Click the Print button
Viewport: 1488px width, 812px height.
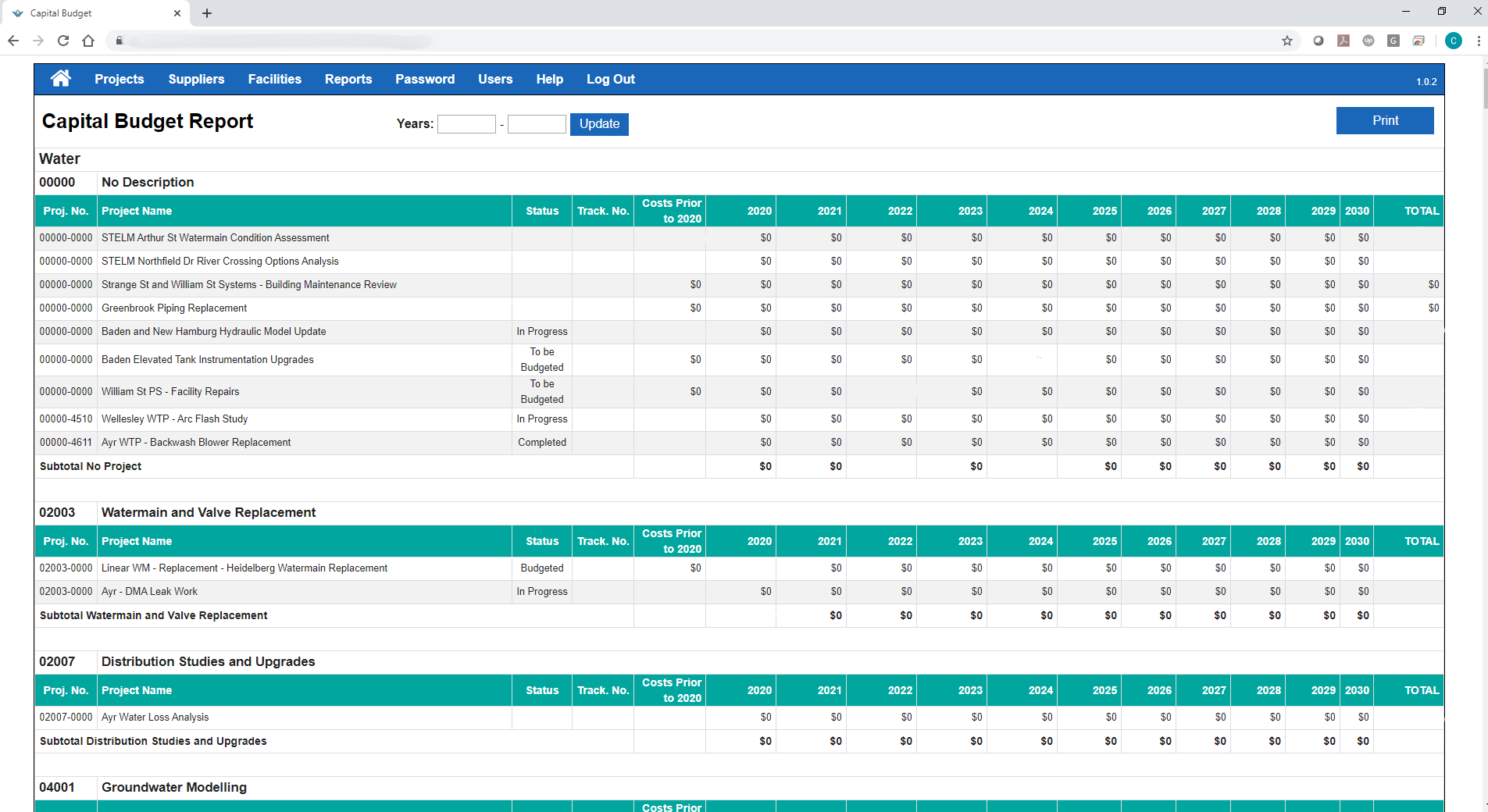[1385, 120]
